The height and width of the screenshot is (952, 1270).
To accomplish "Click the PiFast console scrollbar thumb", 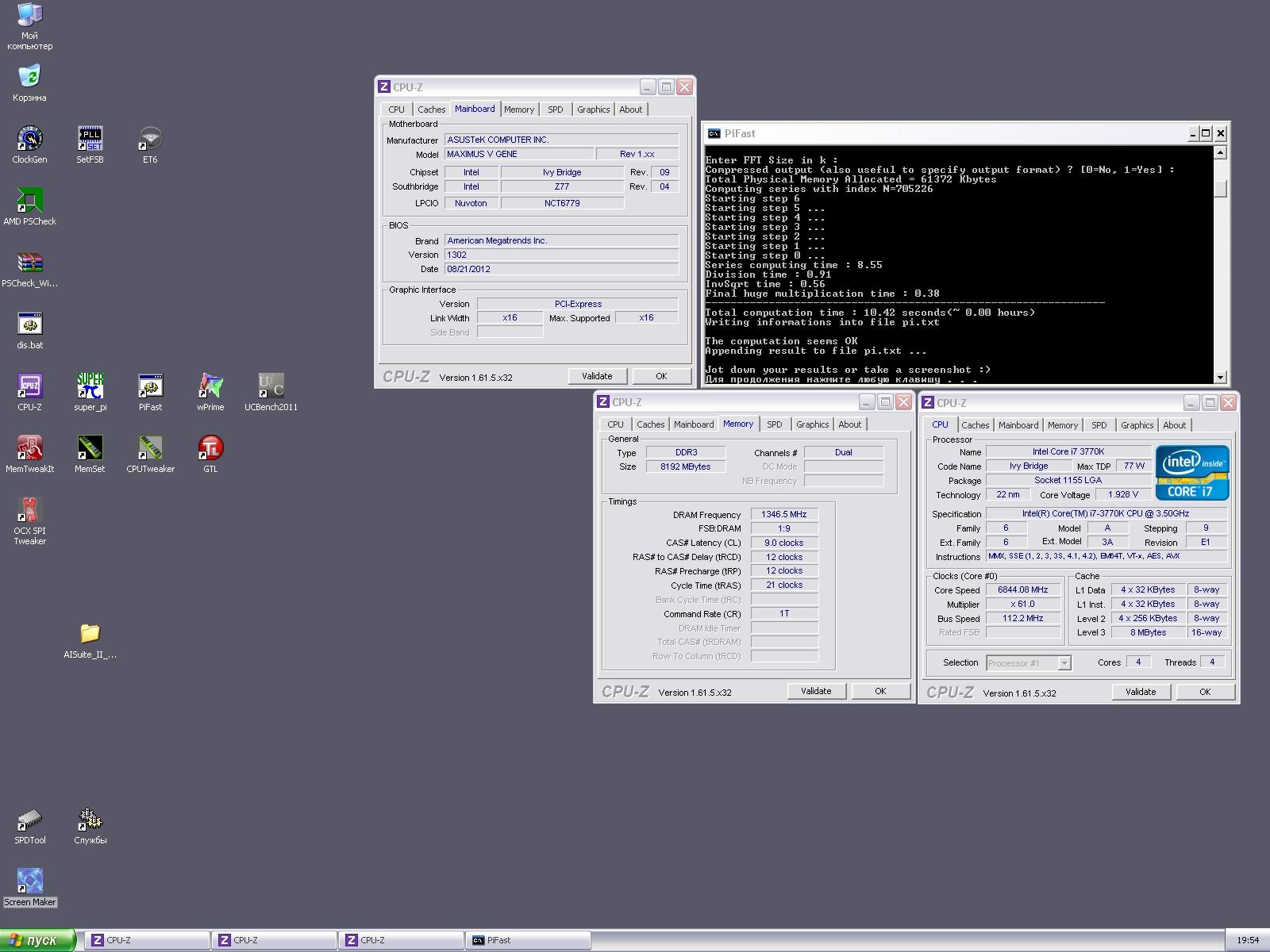I will pos(1221,188).
